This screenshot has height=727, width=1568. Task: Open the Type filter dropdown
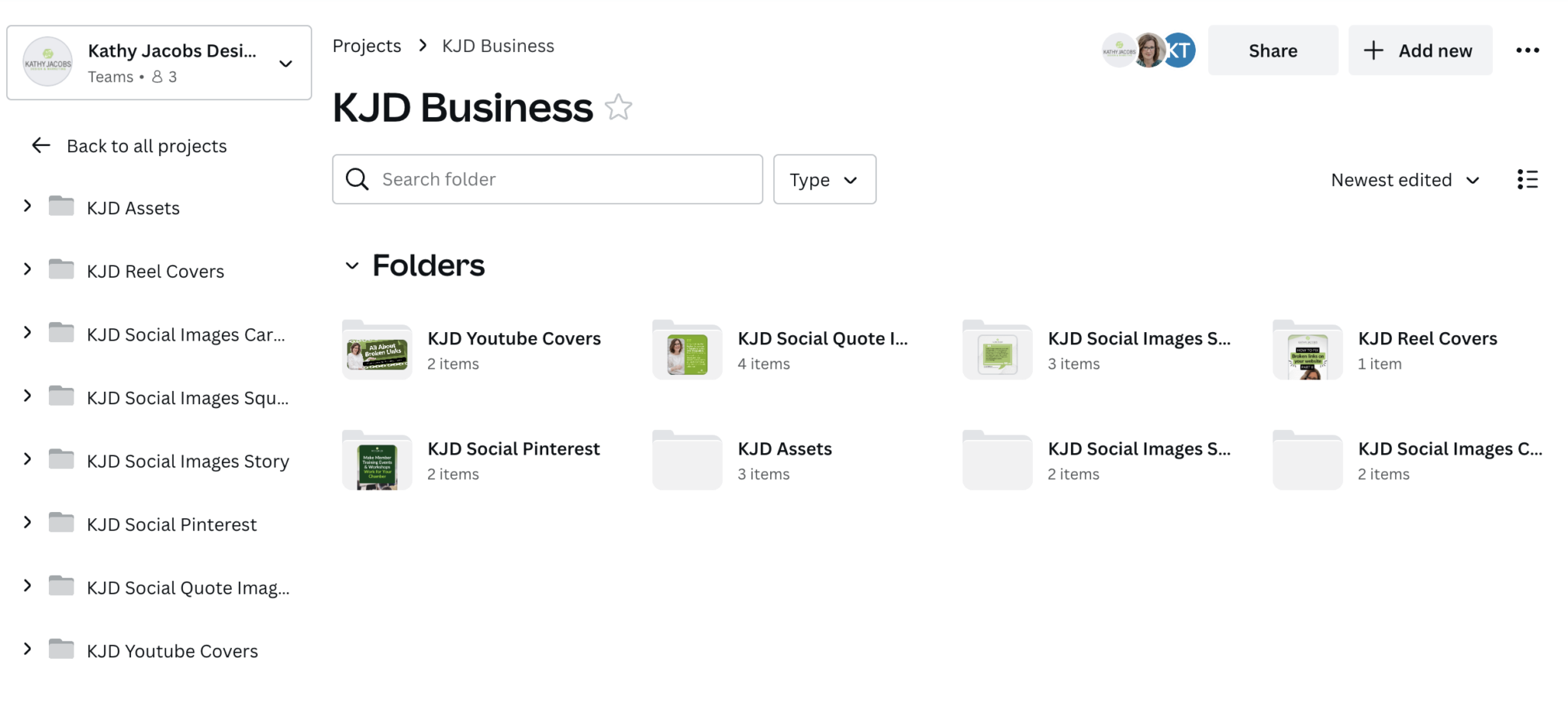(824, 179)
